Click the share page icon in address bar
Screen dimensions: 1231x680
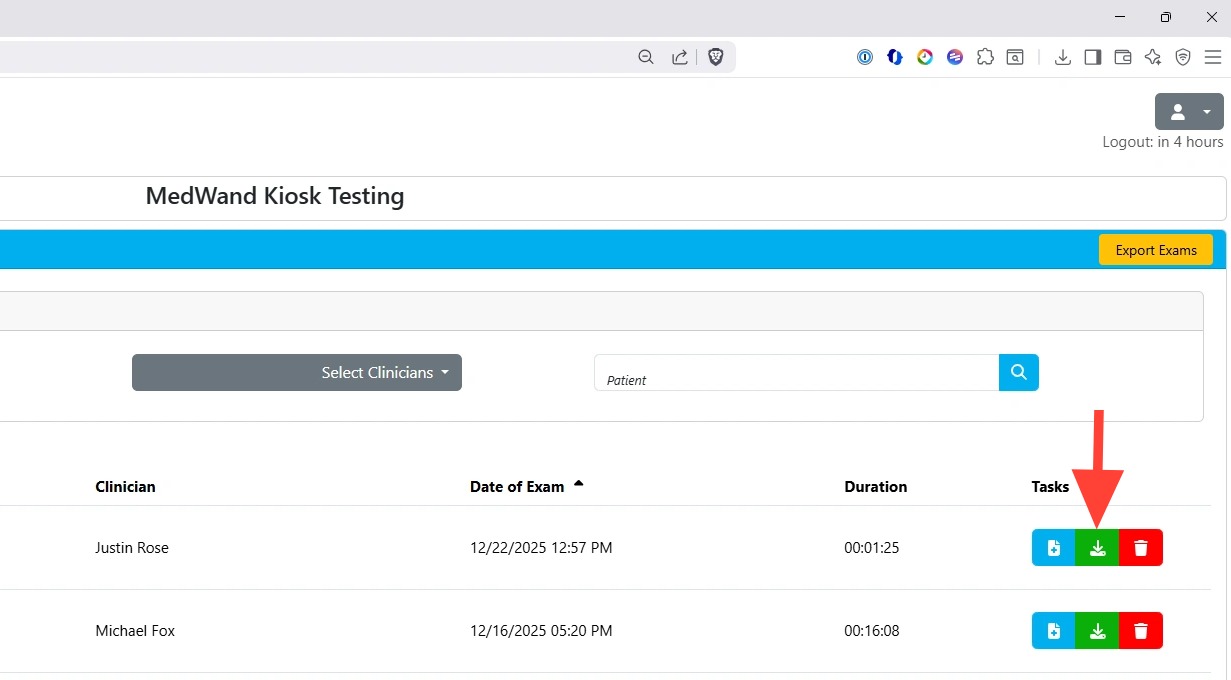(680, 57)
